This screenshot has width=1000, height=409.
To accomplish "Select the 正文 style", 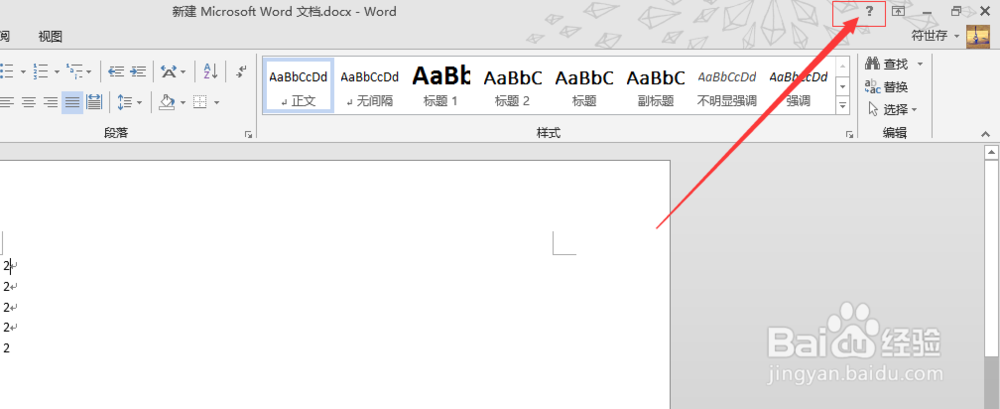I will click(298, 86).
